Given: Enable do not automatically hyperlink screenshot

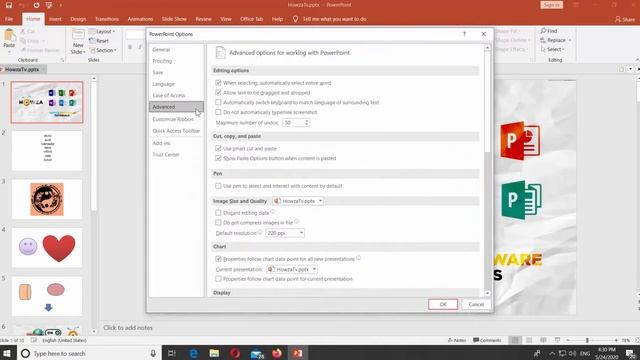Looking at the screenshot, I should tap(218, 112).
